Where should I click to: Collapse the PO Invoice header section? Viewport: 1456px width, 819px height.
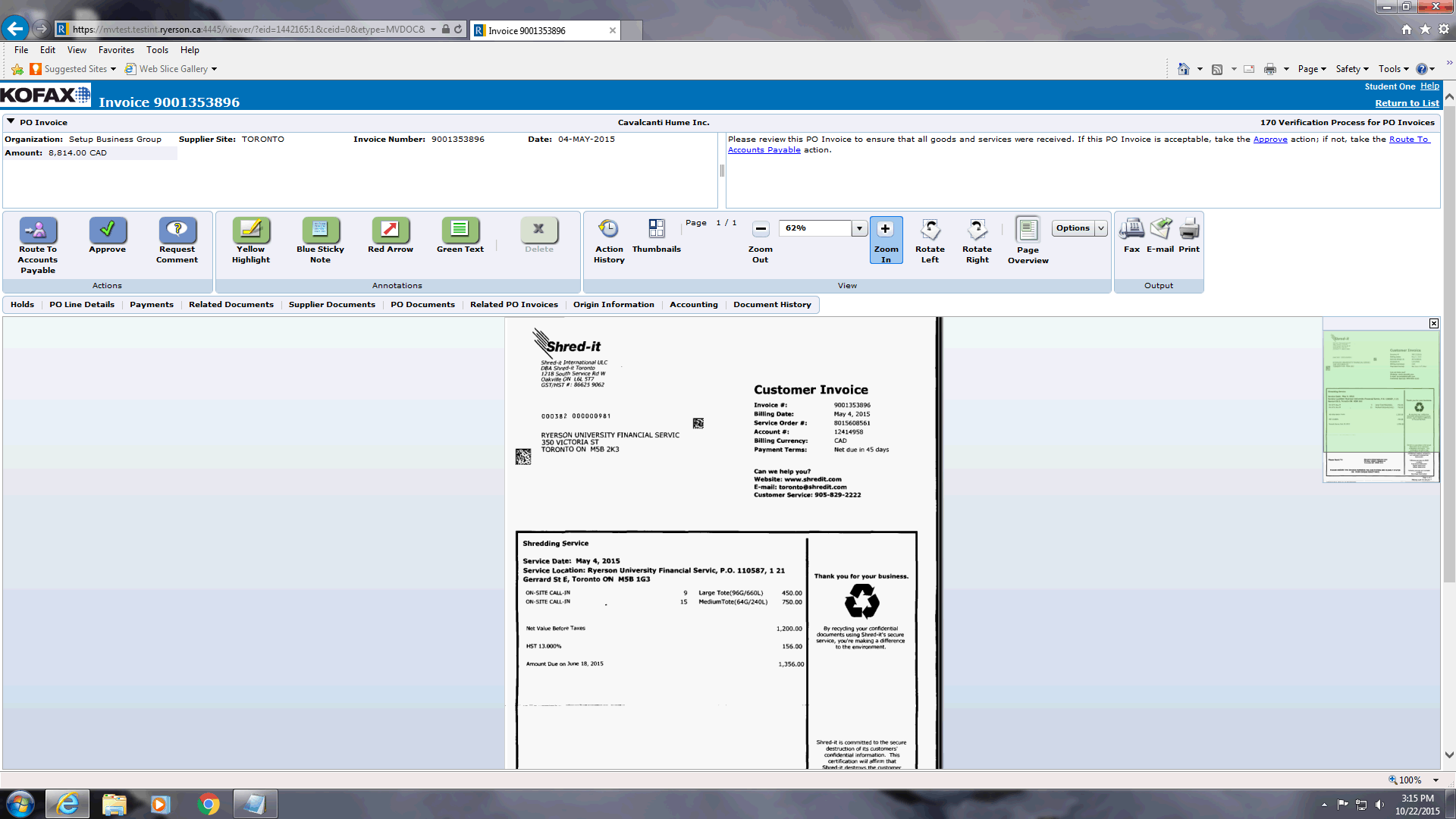(11, 121)
